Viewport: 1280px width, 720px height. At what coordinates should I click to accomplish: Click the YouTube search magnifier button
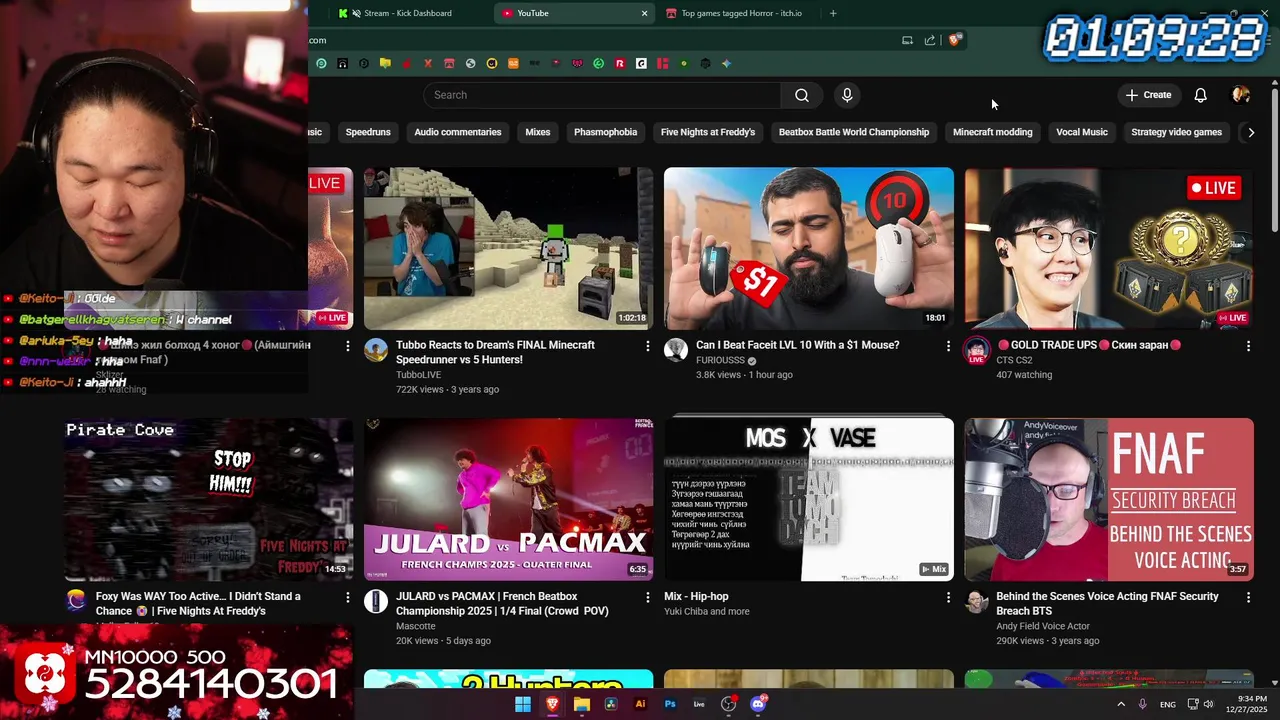(x=801, y=95)
